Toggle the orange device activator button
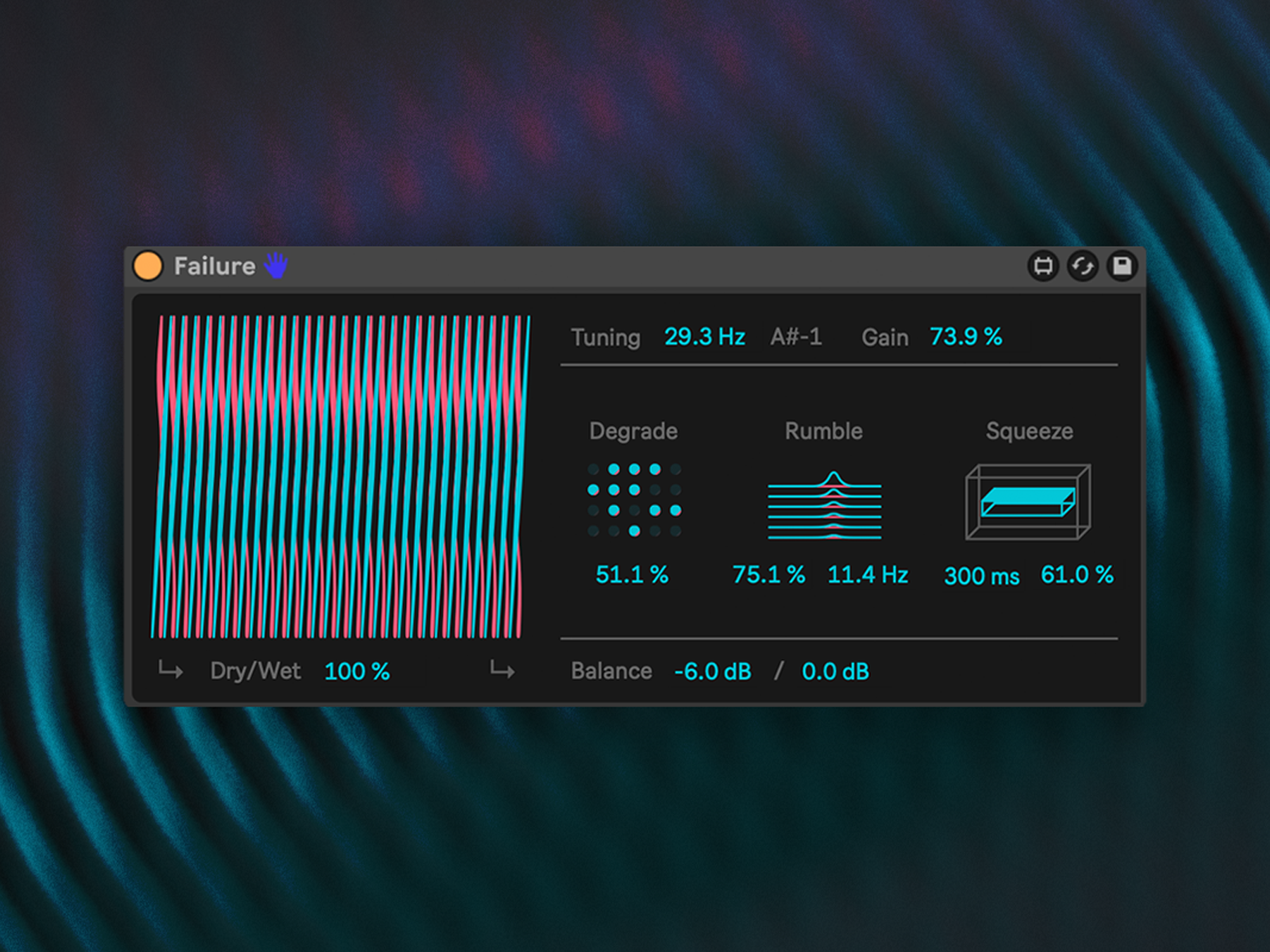Viewport: 1270px width, 952px height. pos(148,266)
